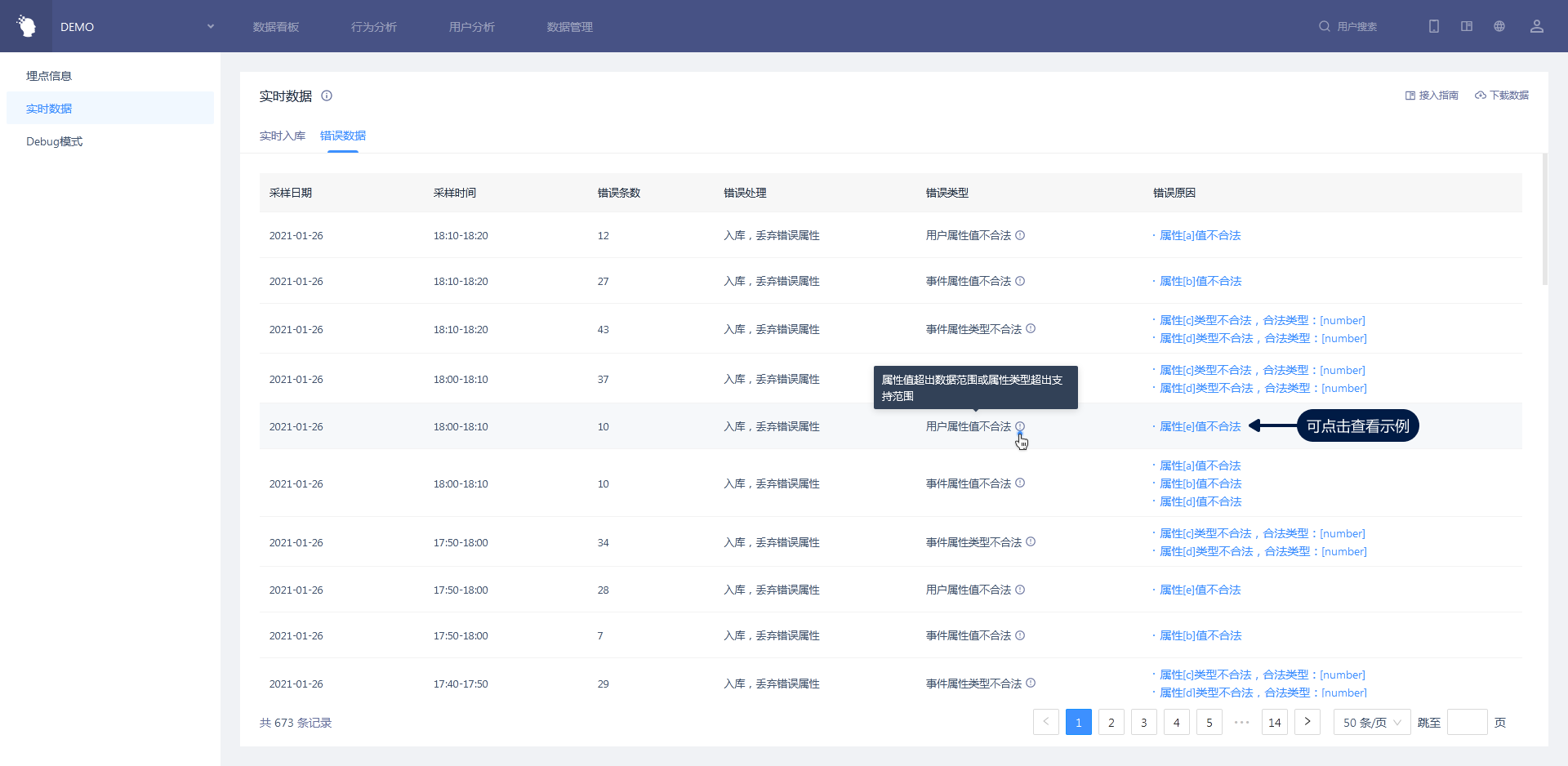Open the user account profile icon

1536,26
